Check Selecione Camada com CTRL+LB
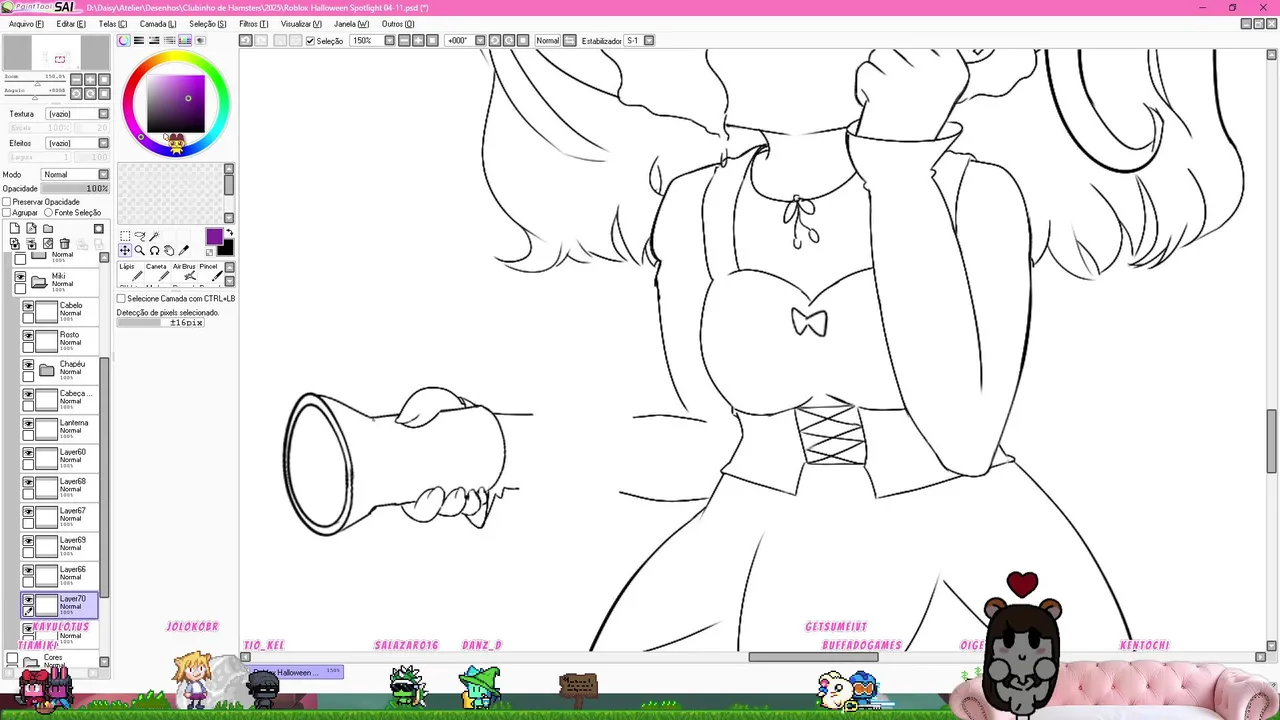Image resolution: width=1280 pixels, height=720 pixels. click(x=121, y=299)
